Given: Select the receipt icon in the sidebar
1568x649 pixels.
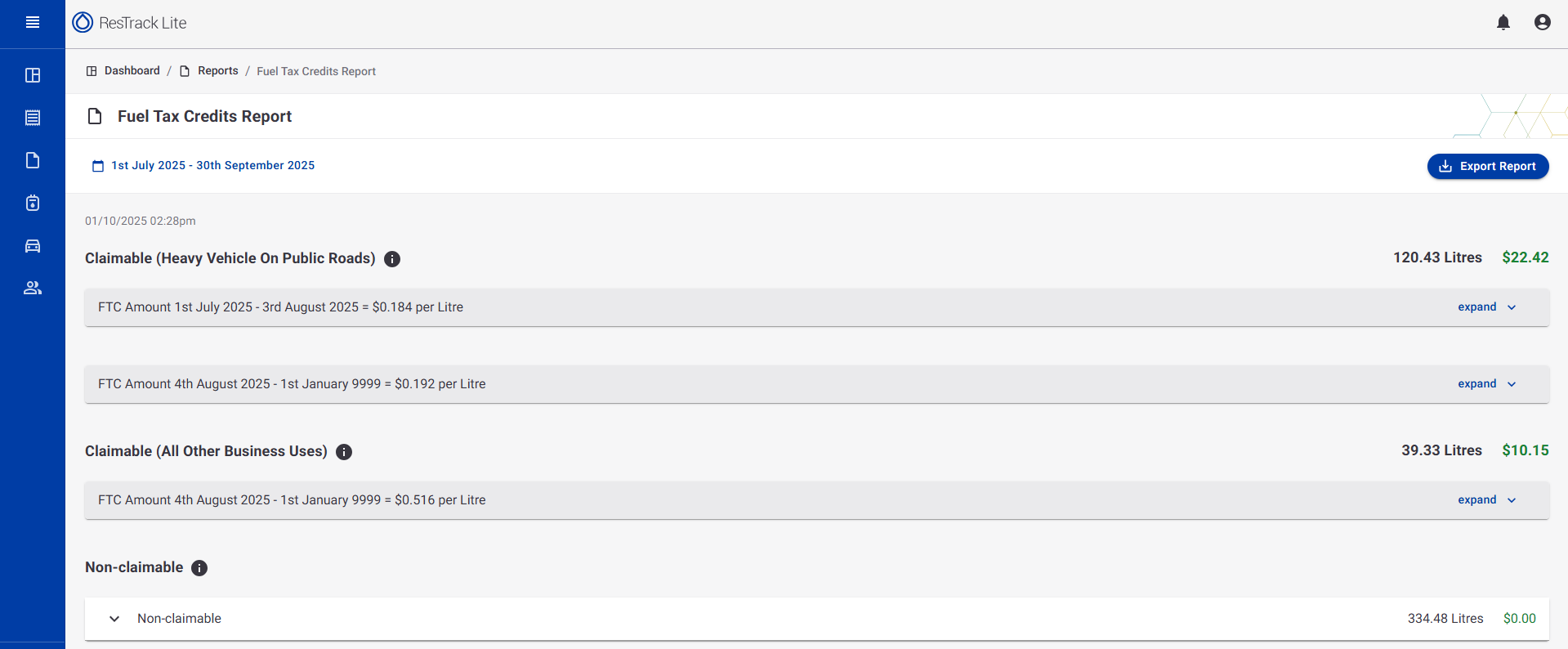Looking at the screenshot, I should point(32,118).
